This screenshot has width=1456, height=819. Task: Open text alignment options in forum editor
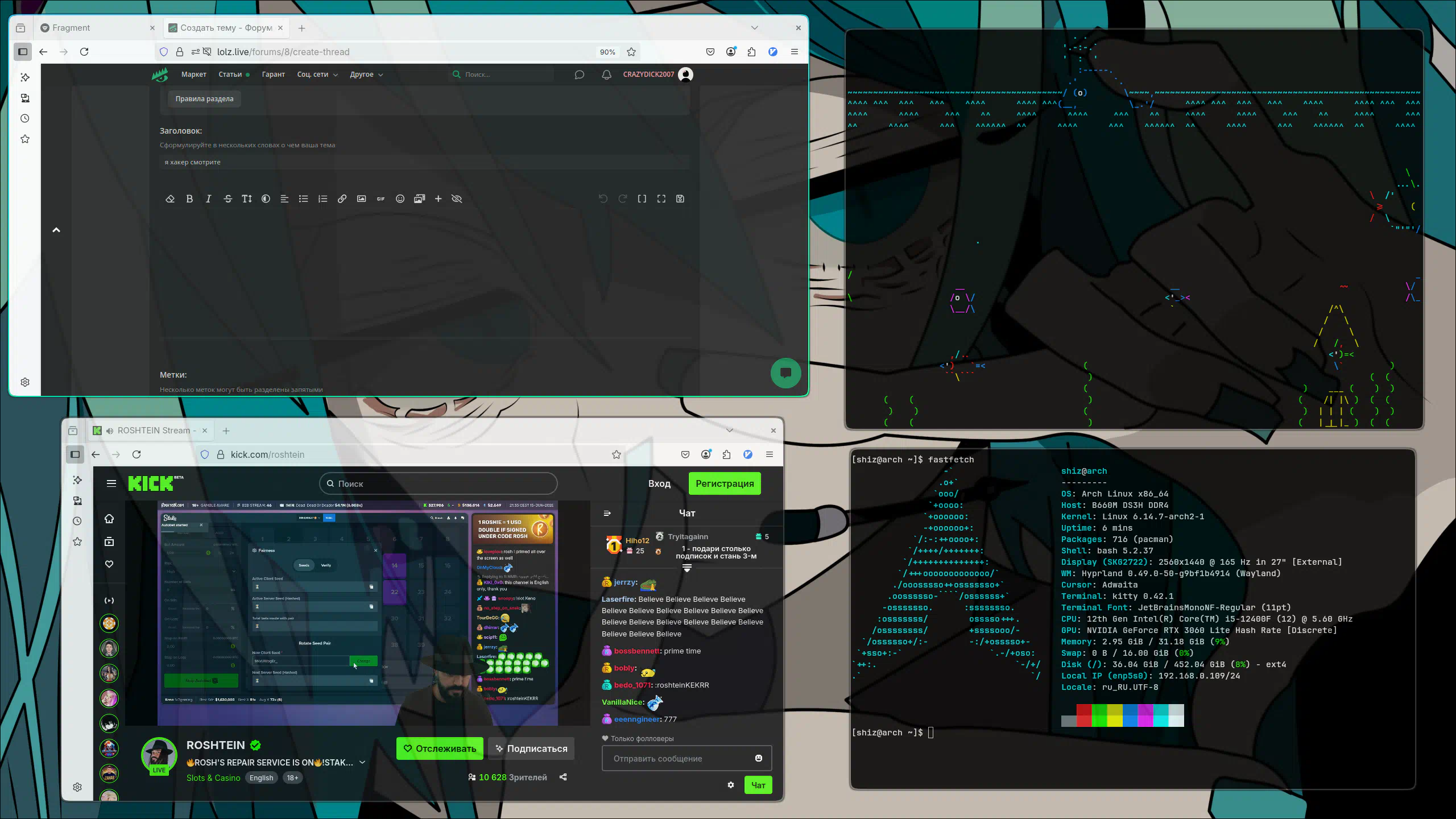tap(284, 198)
